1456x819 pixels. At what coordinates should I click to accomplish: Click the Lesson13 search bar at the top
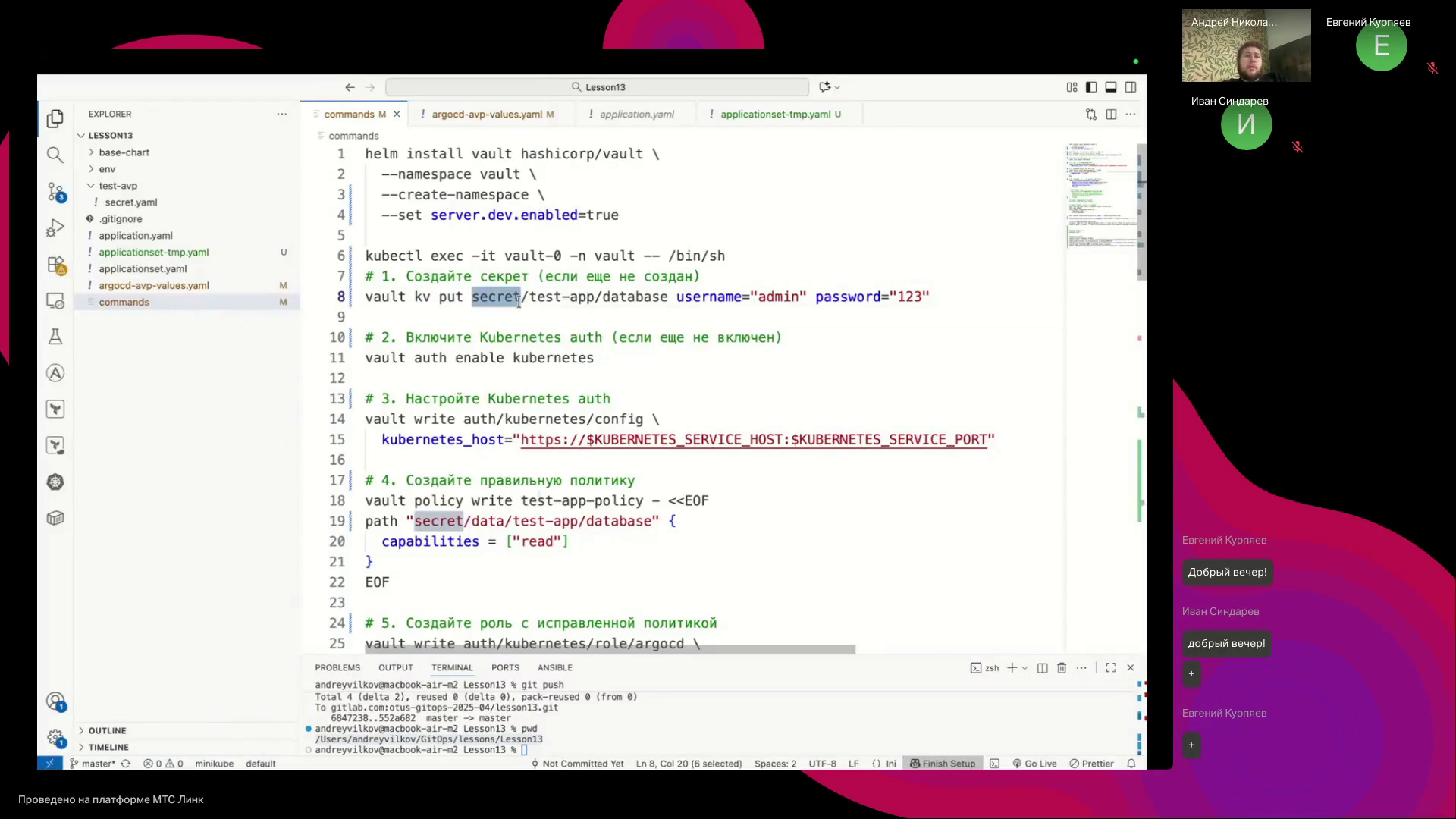[598, 86]
